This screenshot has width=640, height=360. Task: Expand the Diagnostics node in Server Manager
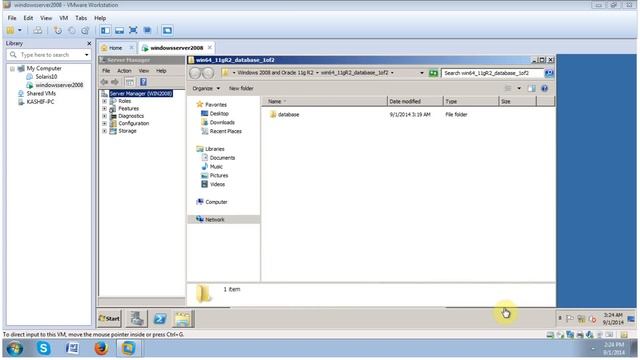pos(104,116)
